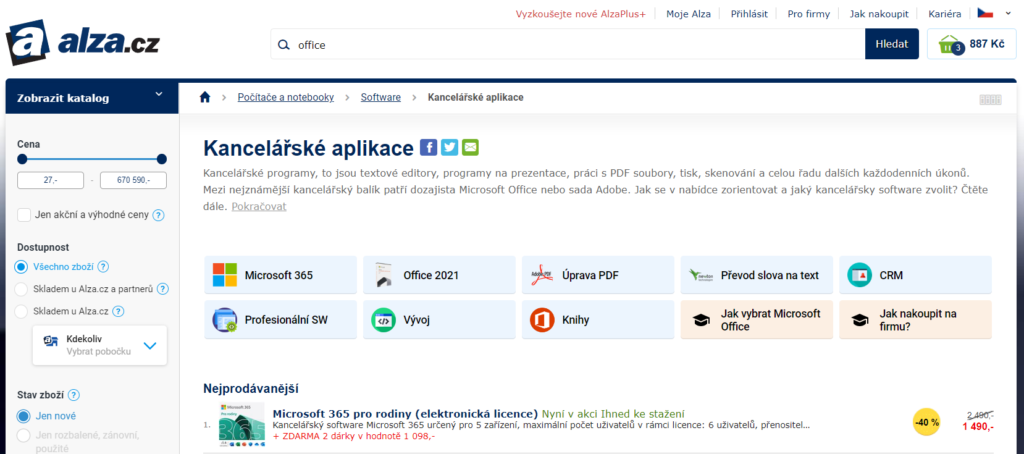Expand the Zobrazit katalog menu
Viewport: 1024px width, 454px height.
[92, 98]
